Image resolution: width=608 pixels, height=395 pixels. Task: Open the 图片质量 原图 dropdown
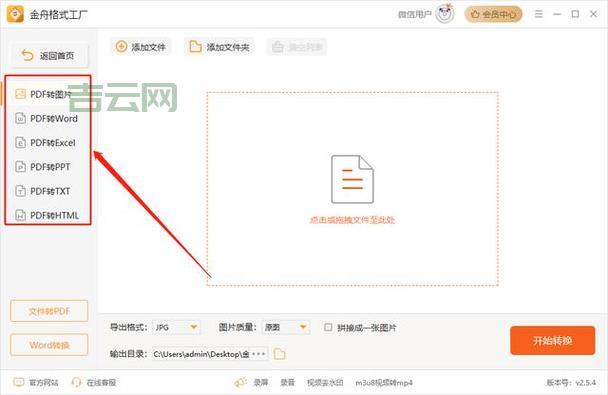tap(286, 328)
